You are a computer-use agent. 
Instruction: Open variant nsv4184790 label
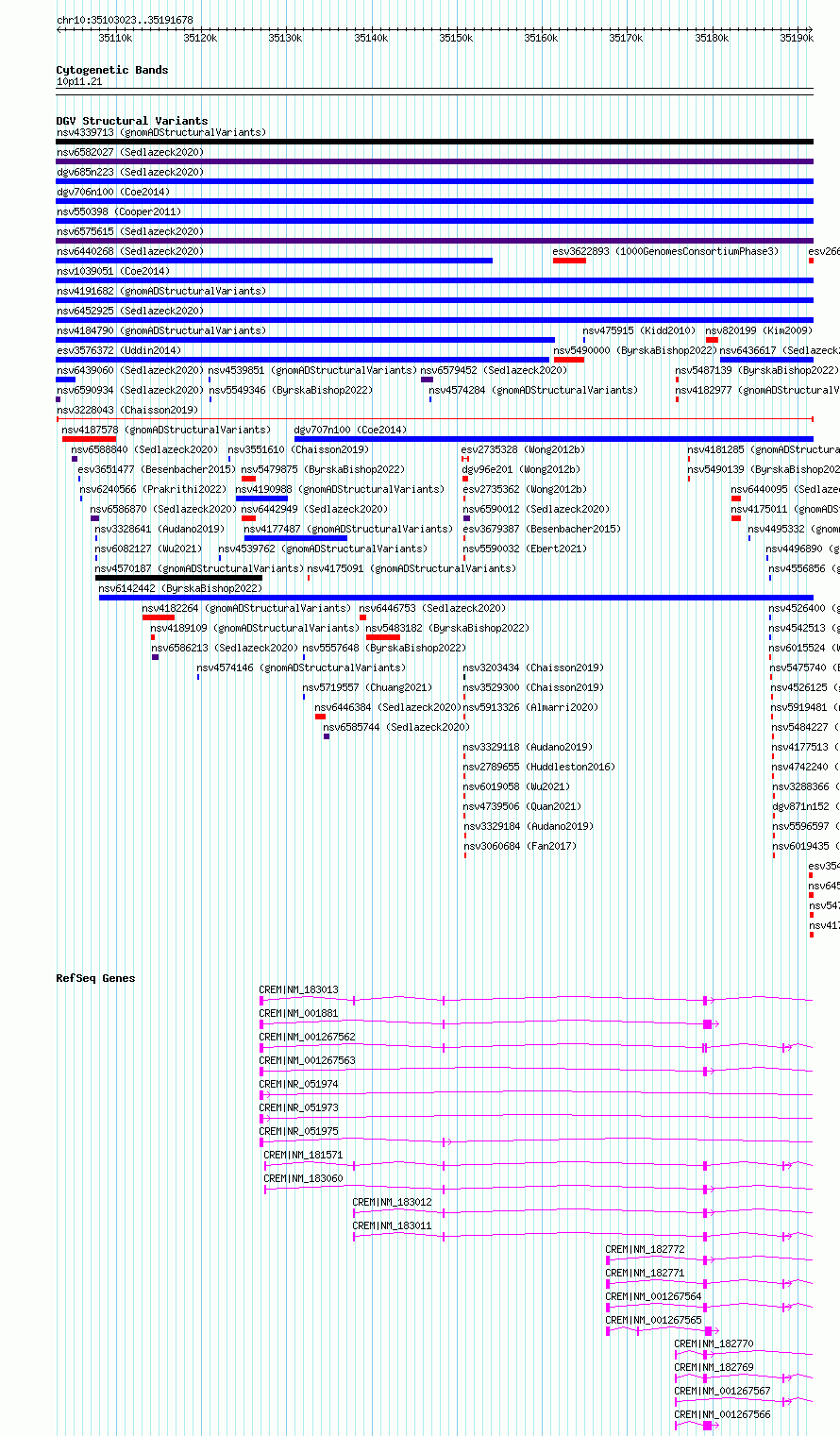[161, 330]
